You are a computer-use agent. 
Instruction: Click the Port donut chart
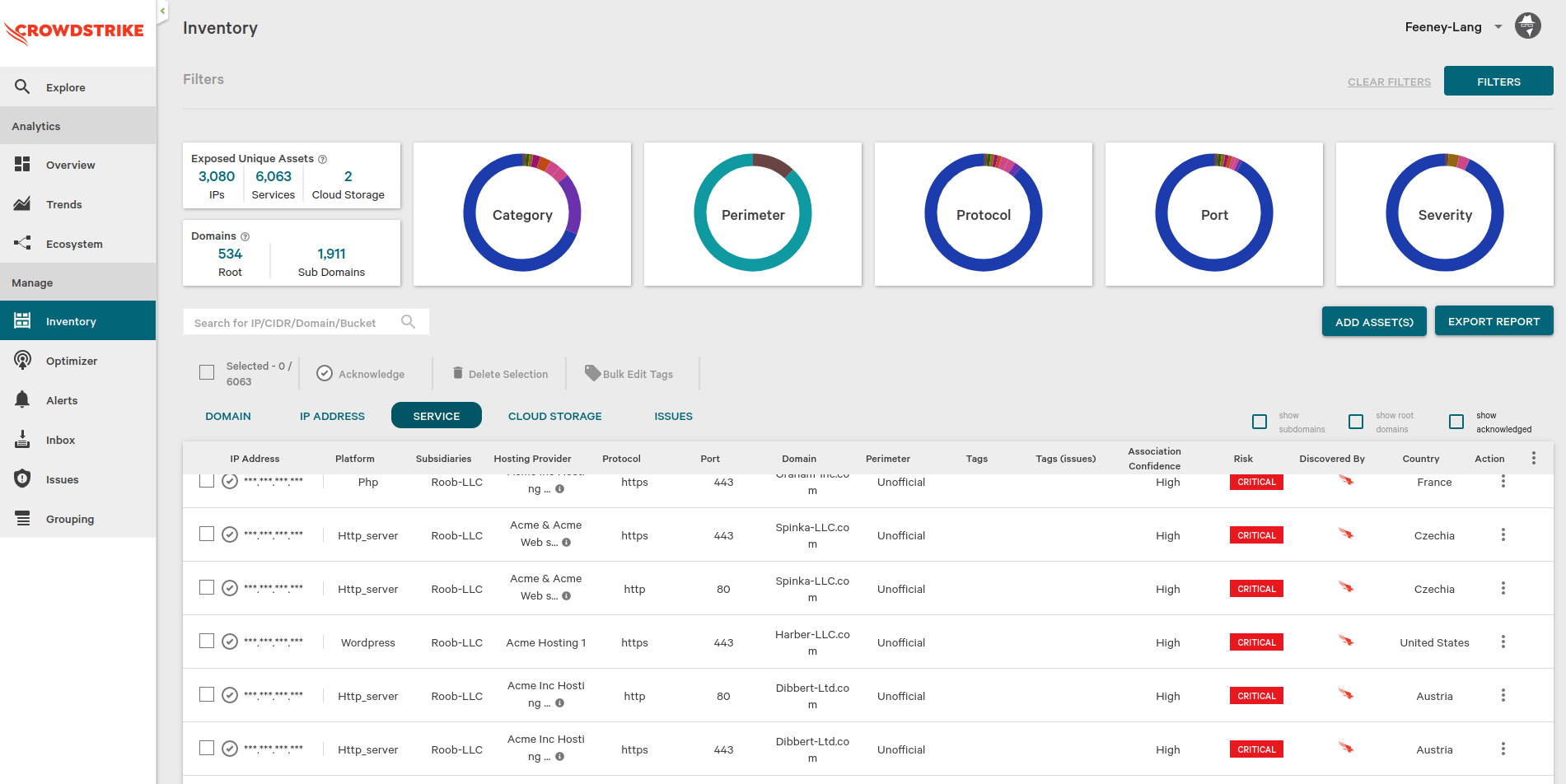[x=1214, y=213]
